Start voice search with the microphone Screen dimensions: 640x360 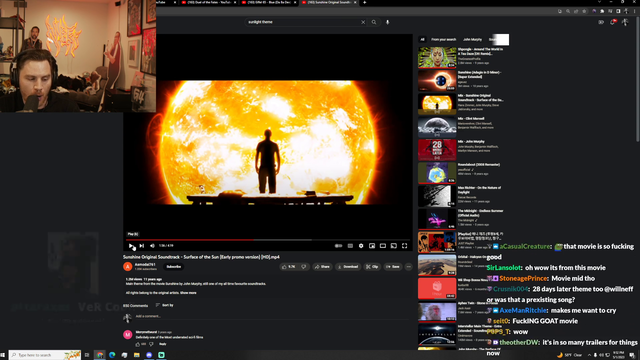[387, 22]
